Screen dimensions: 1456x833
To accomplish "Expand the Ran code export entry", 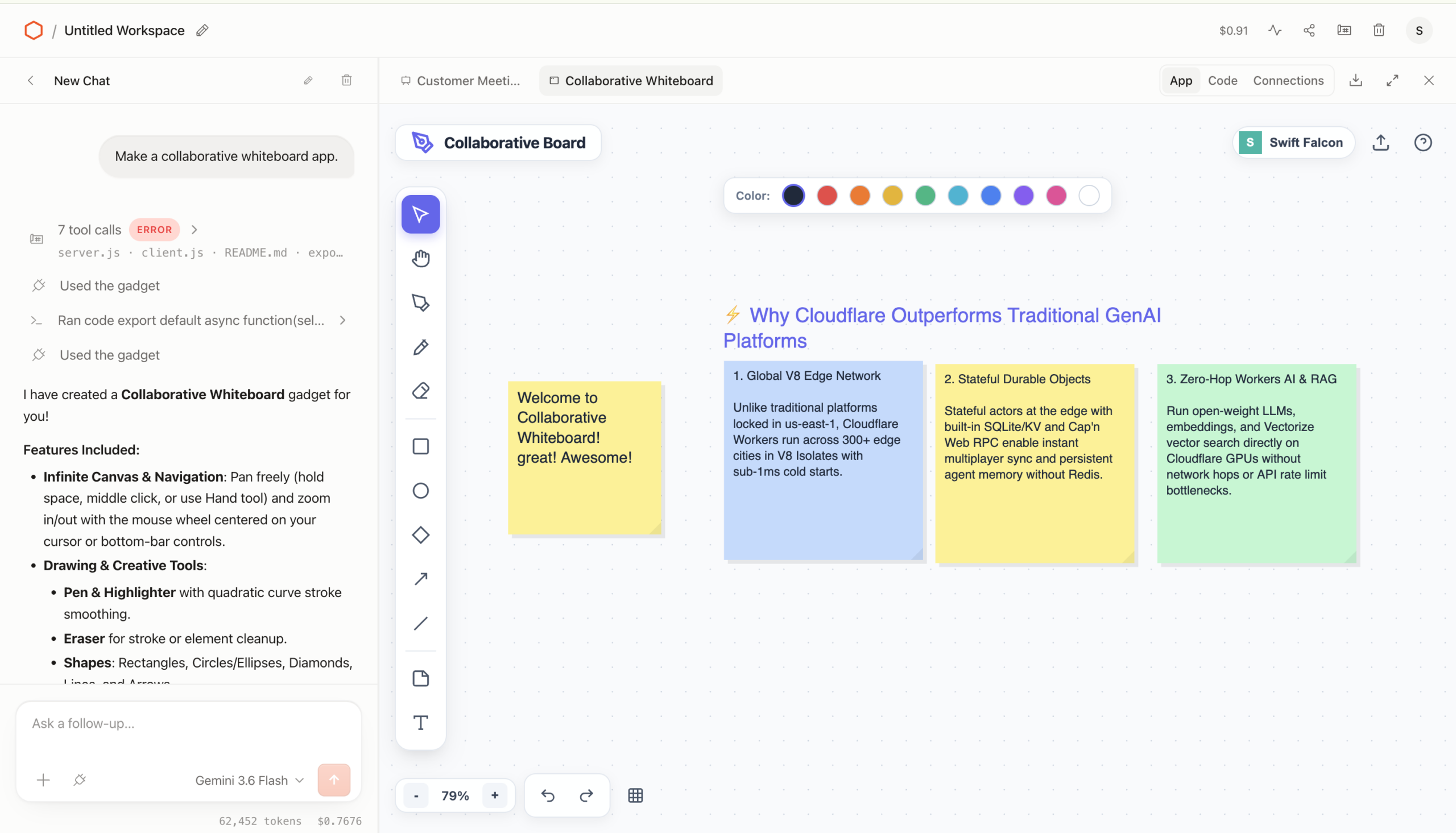I will pyautogui.click(x=342, y=320).
